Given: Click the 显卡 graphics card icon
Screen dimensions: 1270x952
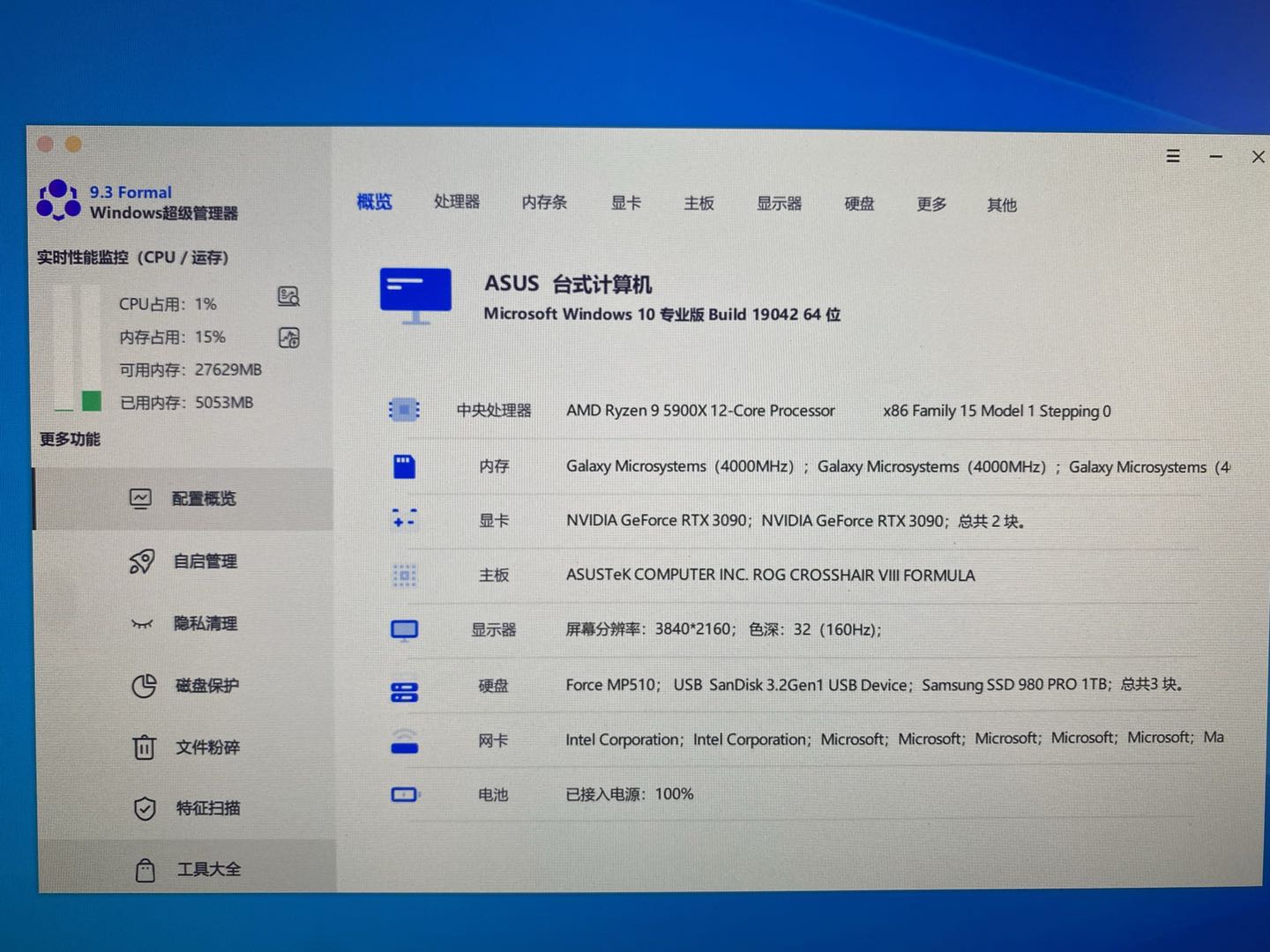Looking at the screenshot, I should coord(404,519).
